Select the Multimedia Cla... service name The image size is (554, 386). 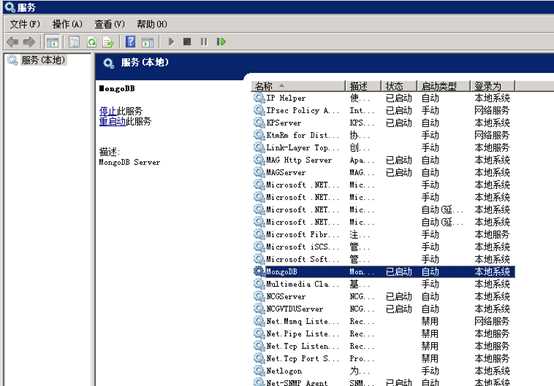tap(303, 284)
